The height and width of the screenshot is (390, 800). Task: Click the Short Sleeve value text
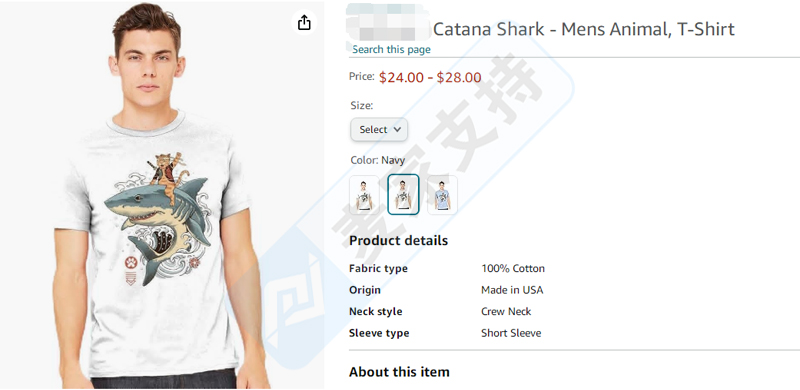click(511, 333)
